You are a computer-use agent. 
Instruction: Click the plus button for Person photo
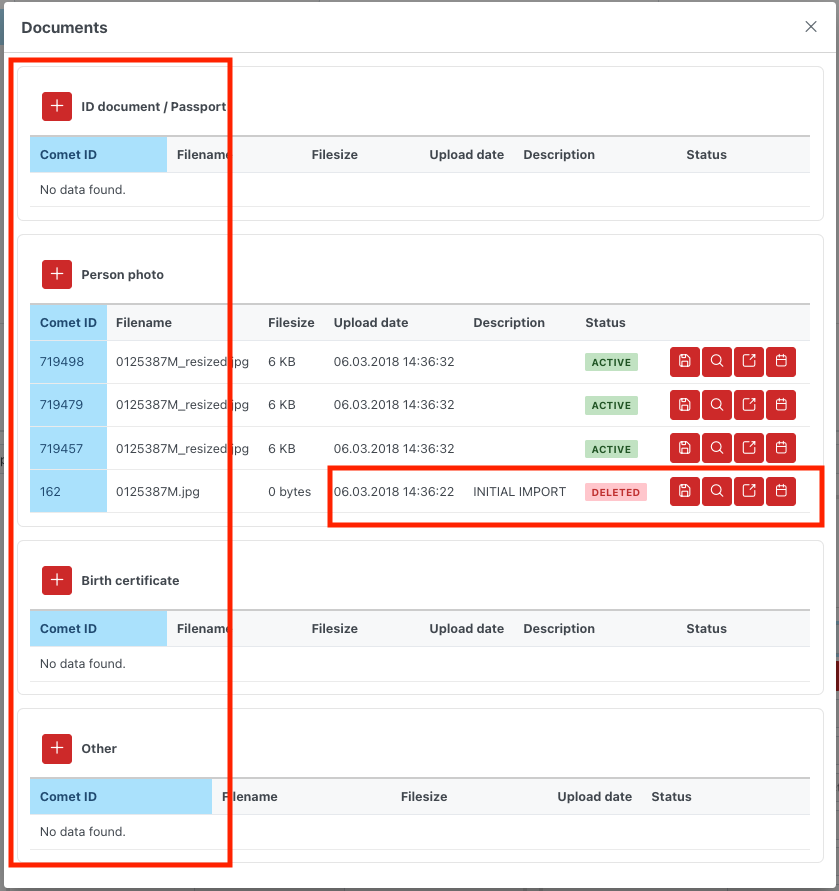[x=57, y=274]
